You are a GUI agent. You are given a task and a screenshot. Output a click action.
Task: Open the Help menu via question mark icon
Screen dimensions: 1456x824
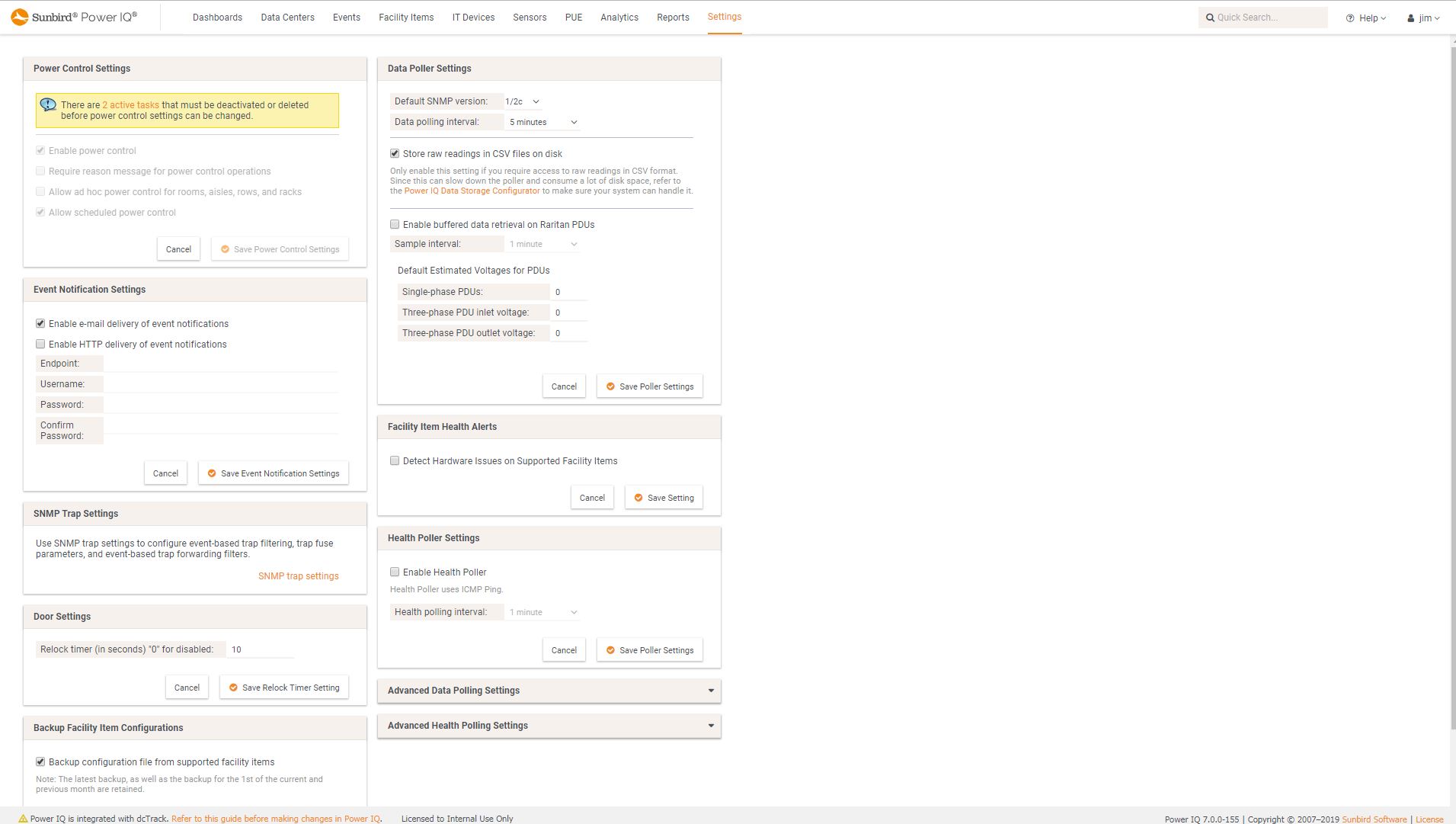[x=1350, y=17]
